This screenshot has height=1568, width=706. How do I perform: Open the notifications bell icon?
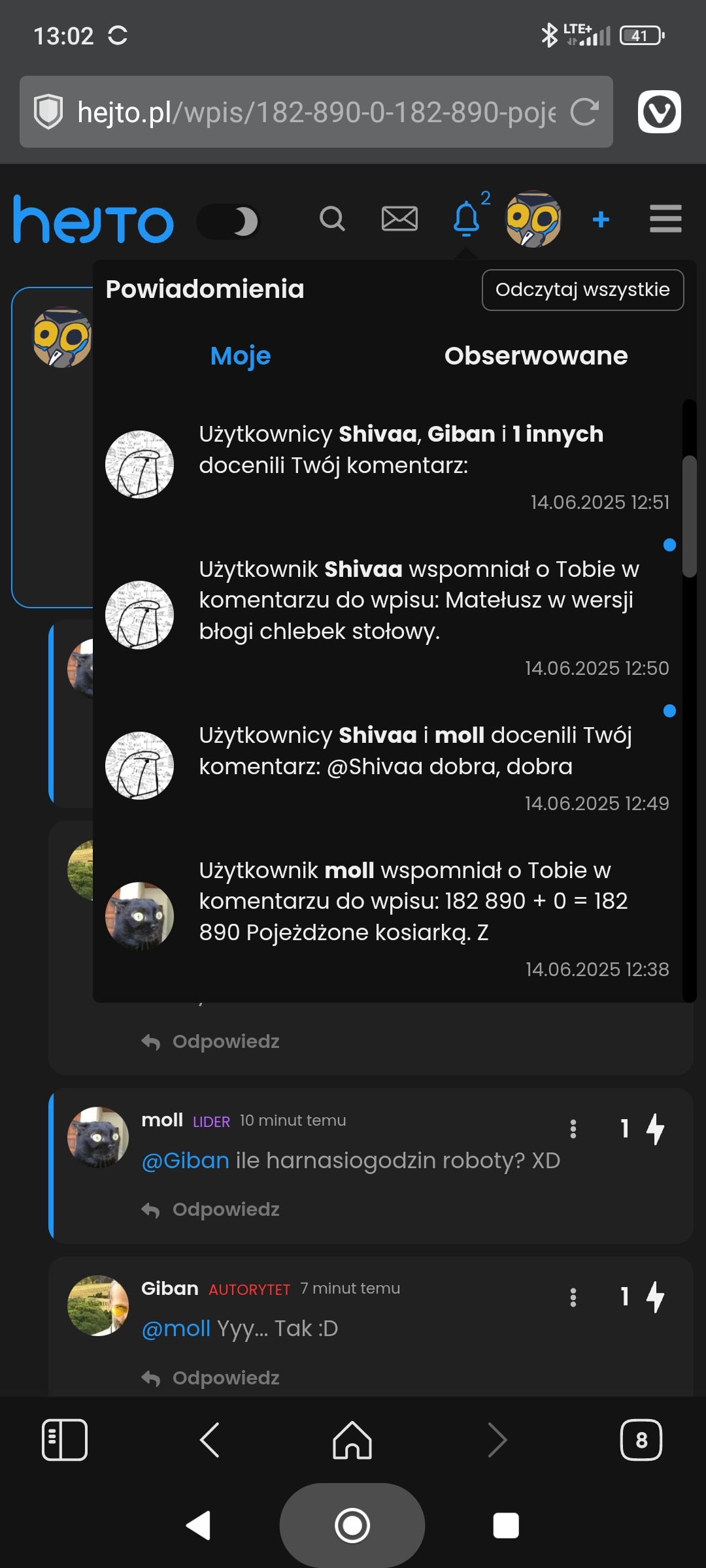click(x=466, y=220)
